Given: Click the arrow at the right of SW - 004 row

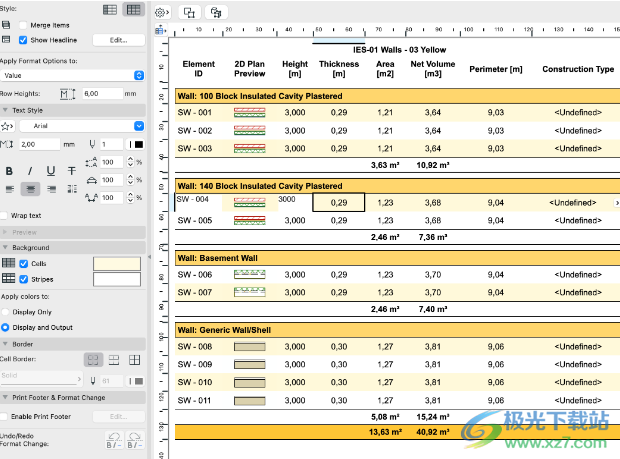Looking at the screenshot, I should 617,203.
